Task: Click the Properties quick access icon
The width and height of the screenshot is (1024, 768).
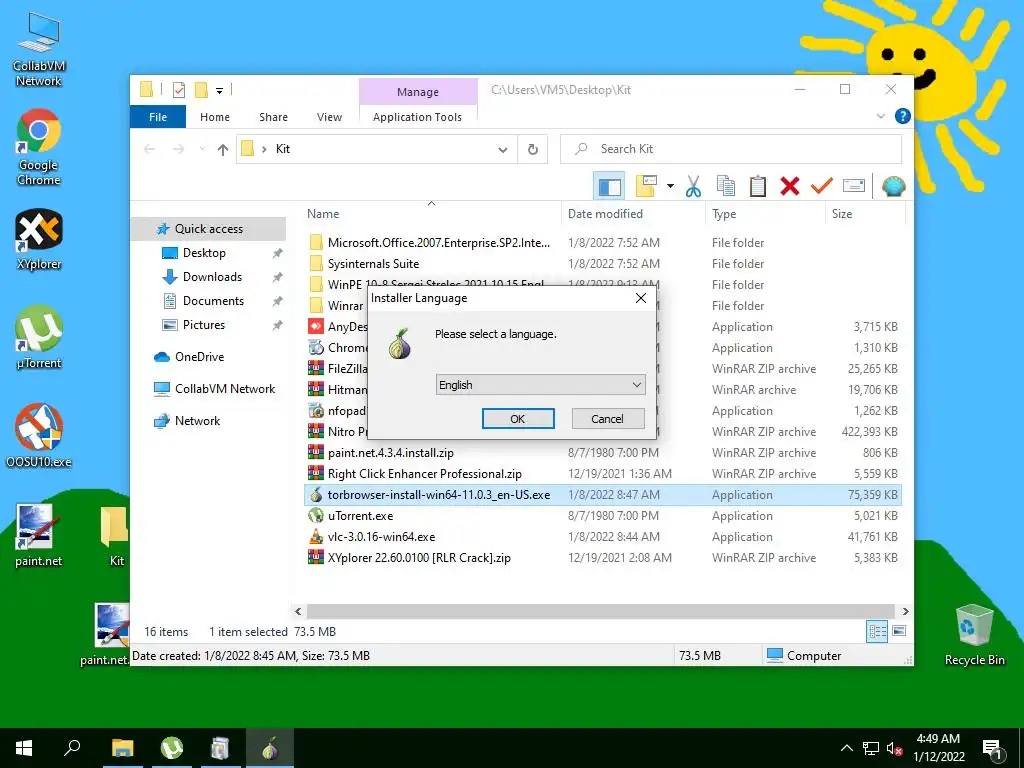Action: pyautogui.click(x=178, y=90)
